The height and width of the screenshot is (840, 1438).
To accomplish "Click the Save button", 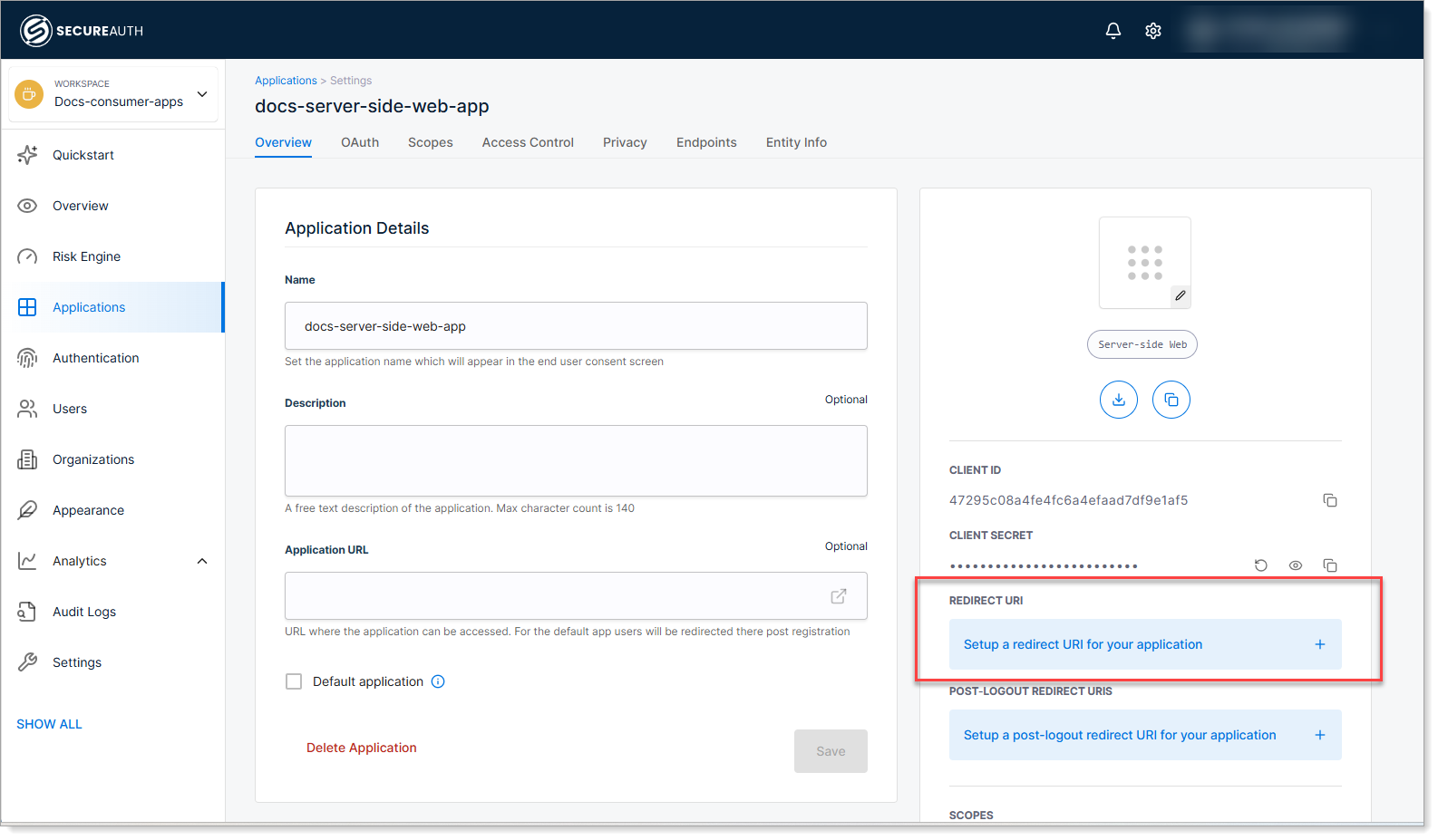I will pos(831,751).
